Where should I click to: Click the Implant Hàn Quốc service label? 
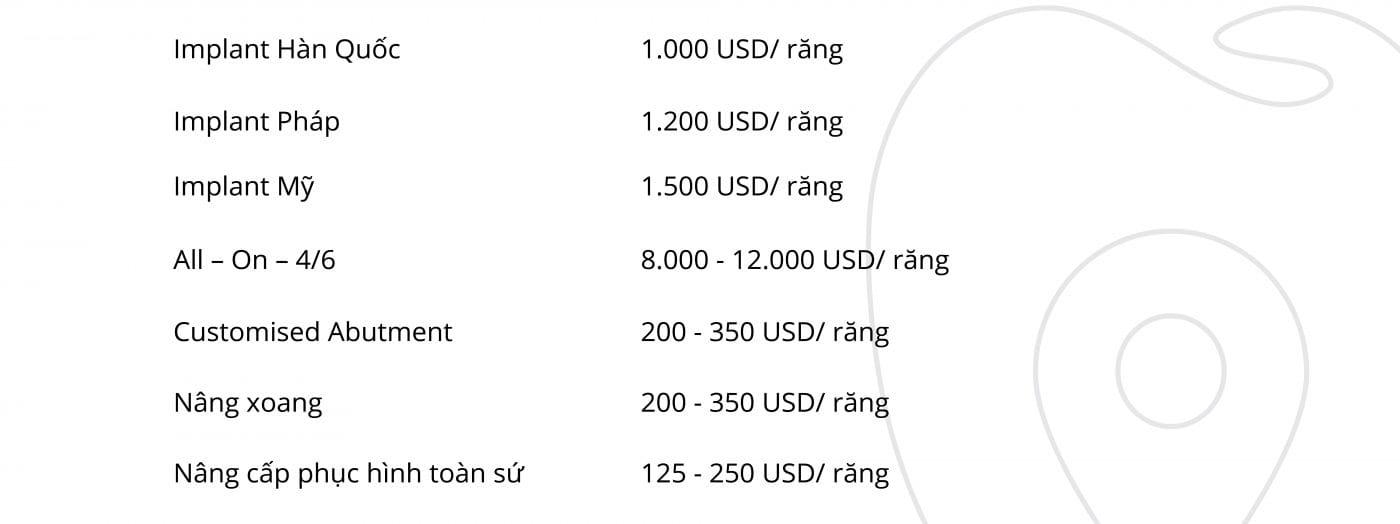click(x=287, y=50)
